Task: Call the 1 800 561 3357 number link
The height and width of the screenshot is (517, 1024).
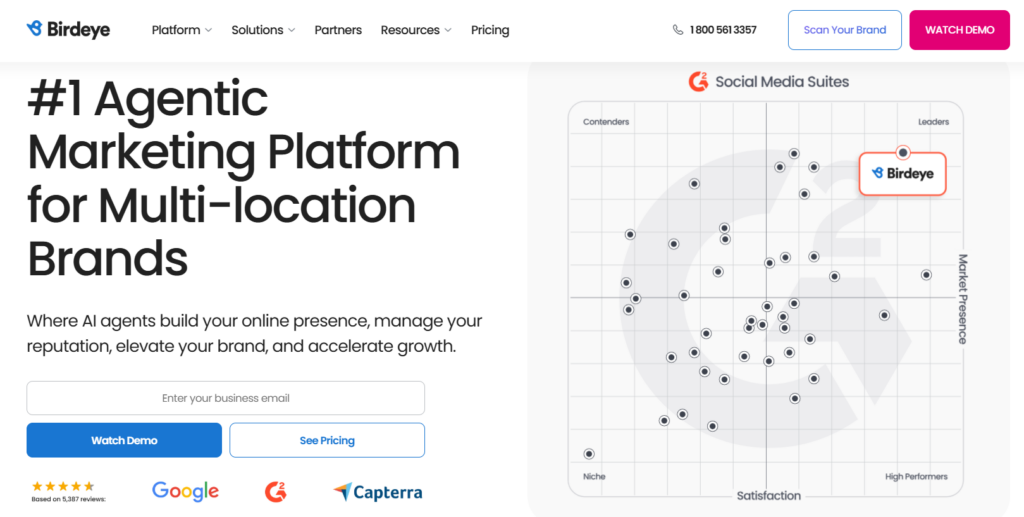Action: coord(723,30)
